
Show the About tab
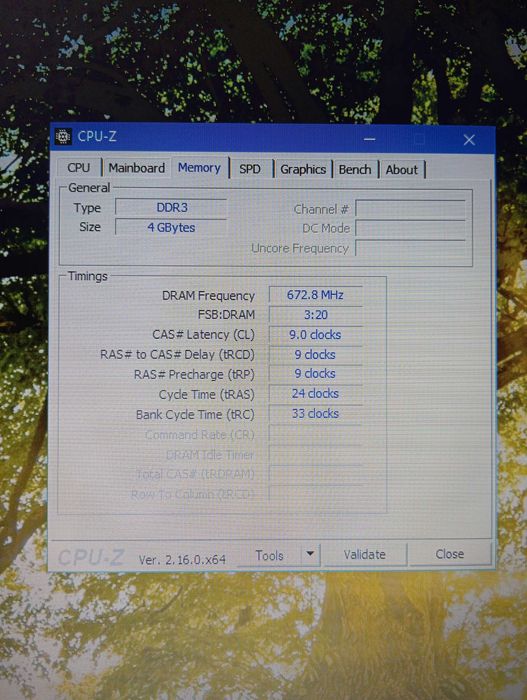pos(402,170)
